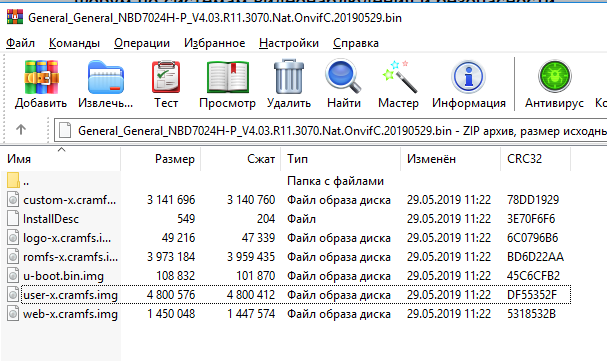Sort by Имя column header
Viewport: 607px width, 361px height.
tap(62, 159)
